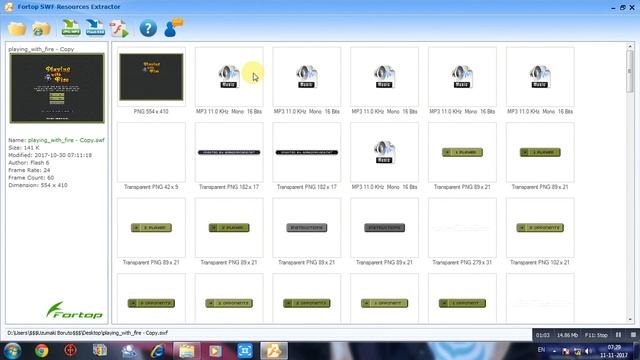
Task: Open the Windows Start menu
Action: 12,351
